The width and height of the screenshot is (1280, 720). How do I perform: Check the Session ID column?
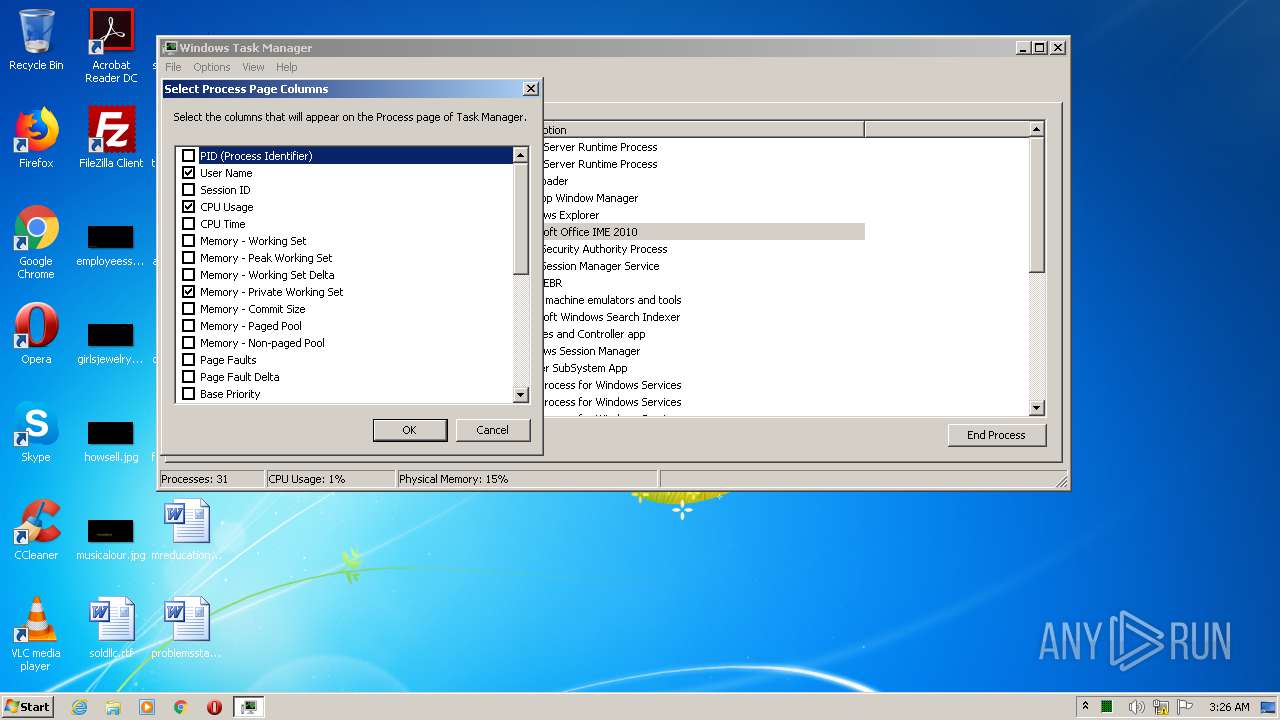point(188,190)
